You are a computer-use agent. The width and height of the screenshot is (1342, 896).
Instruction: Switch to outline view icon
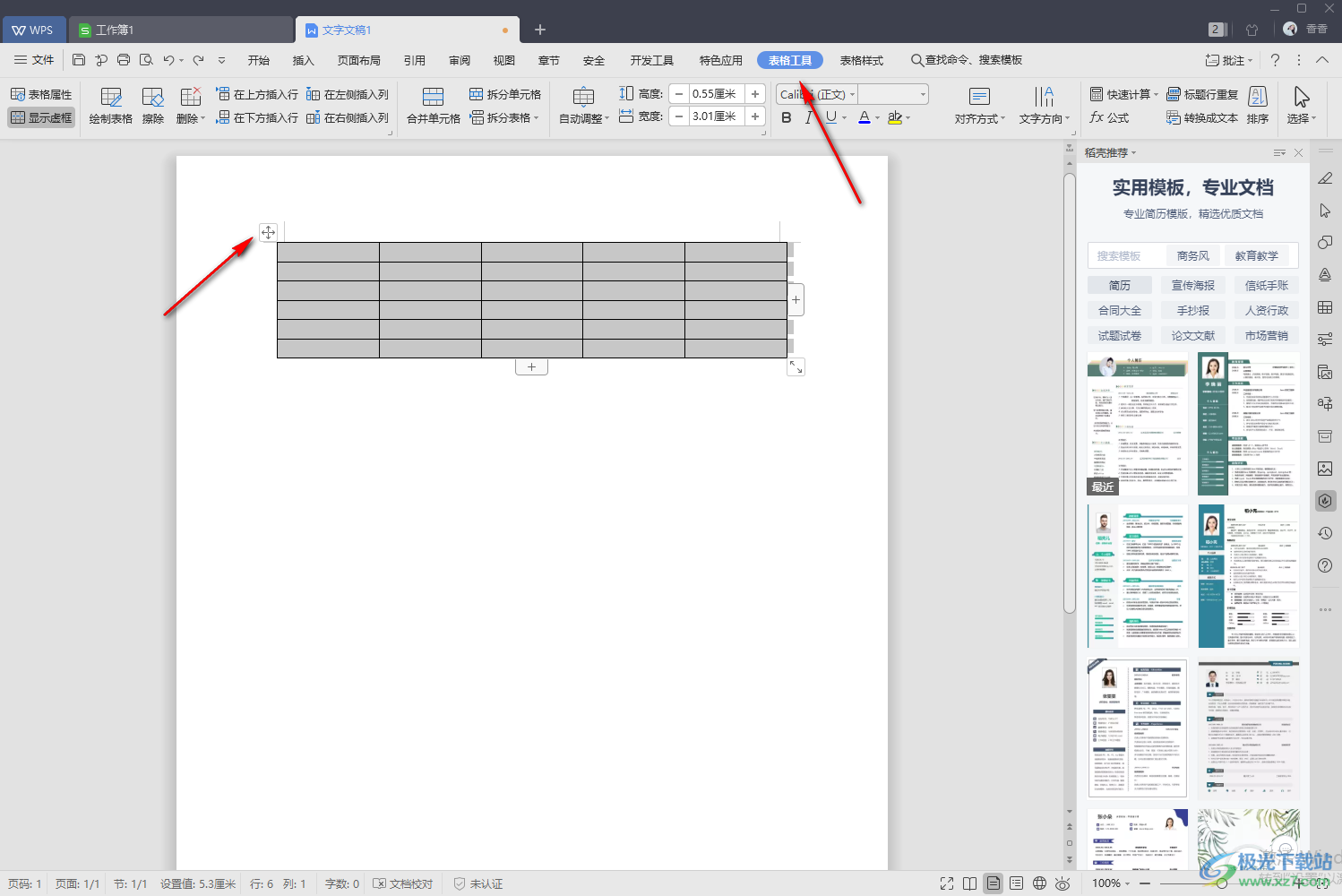(1016, 883)
